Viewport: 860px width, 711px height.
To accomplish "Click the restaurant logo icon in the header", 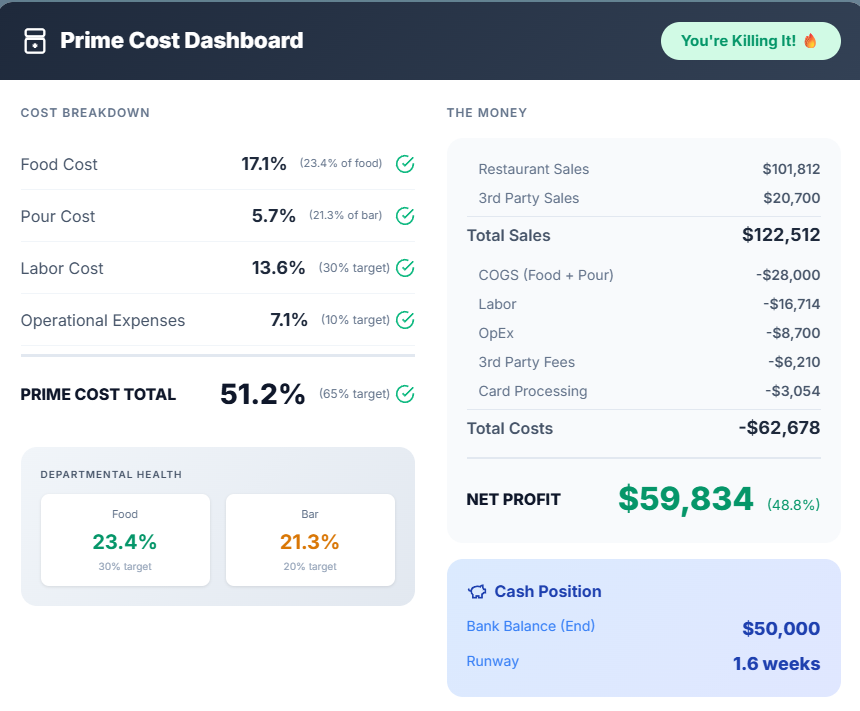I will (36, 40).
